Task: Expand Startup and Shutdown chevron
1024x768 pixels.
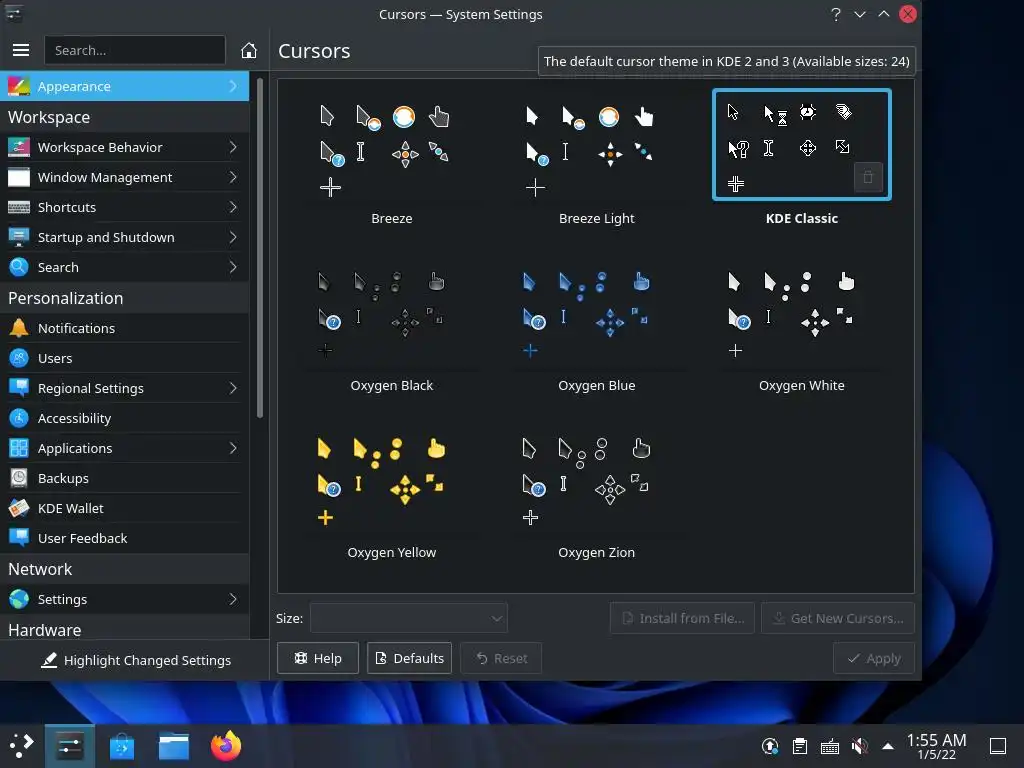Action: (x=233, y=237)
